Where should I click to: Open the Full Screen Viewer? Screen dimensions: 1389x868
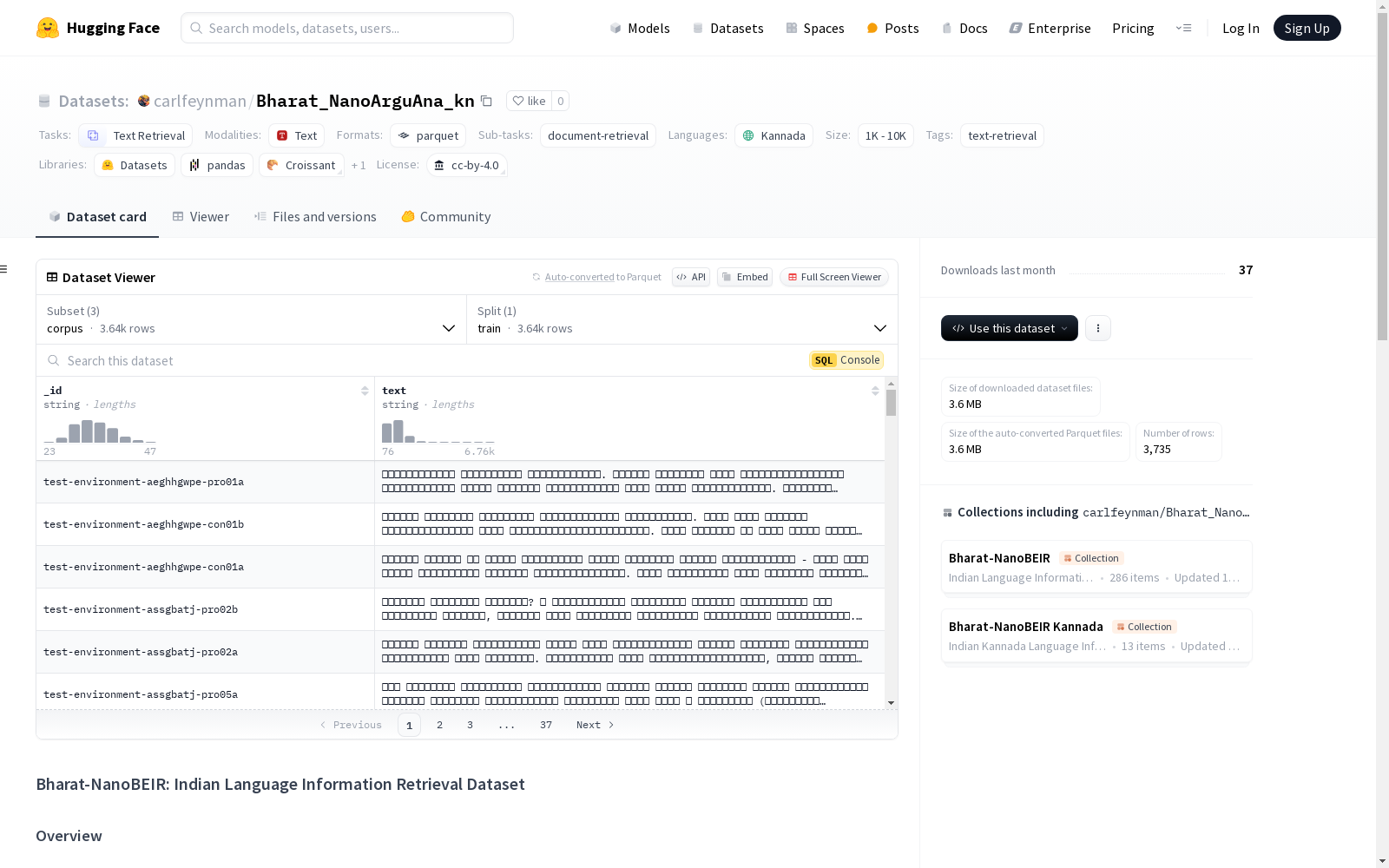pos(834,277)
